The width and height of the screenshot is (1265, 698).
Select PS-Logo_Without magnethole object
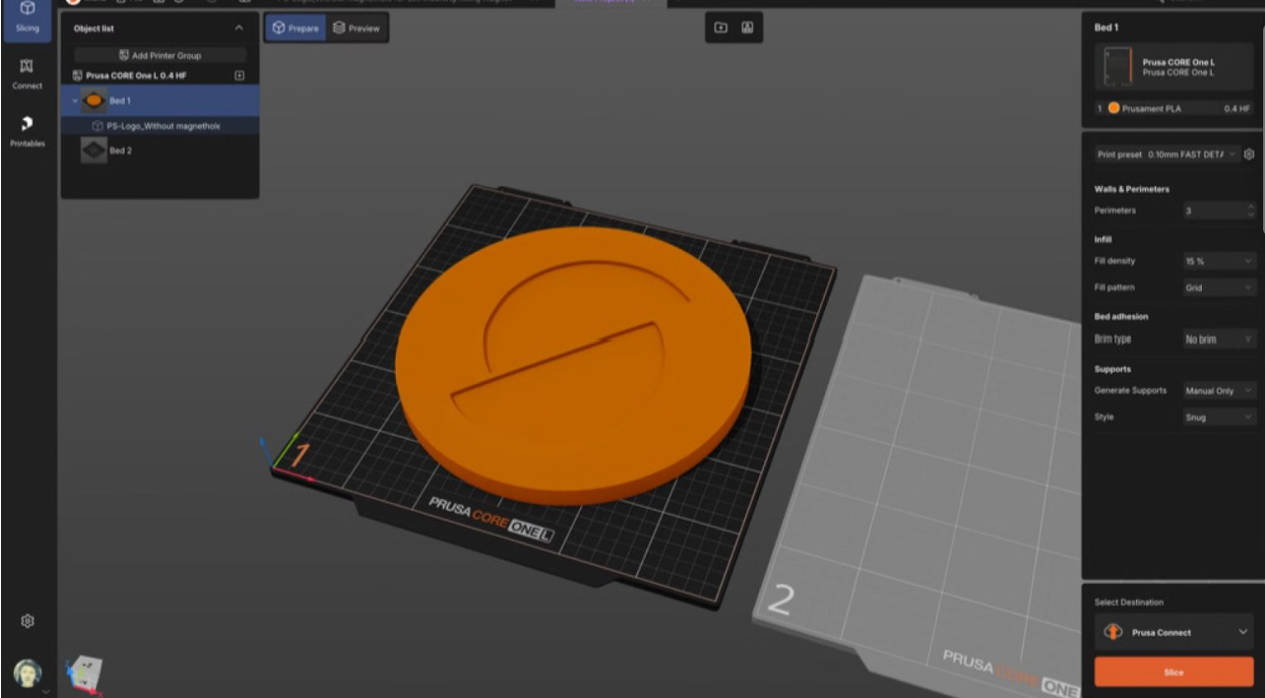click(x=160, y=126)
